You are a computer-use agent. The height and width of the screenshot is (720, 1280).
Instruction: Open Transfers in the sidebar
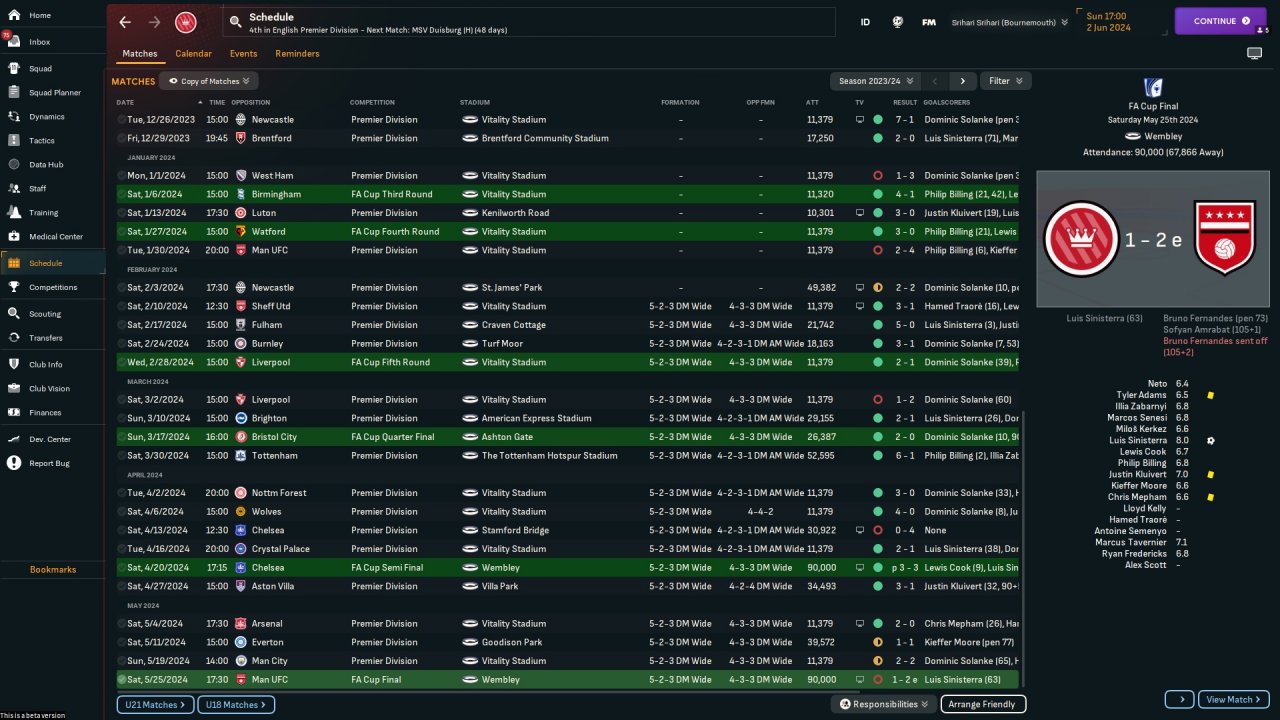pos(52,338)
